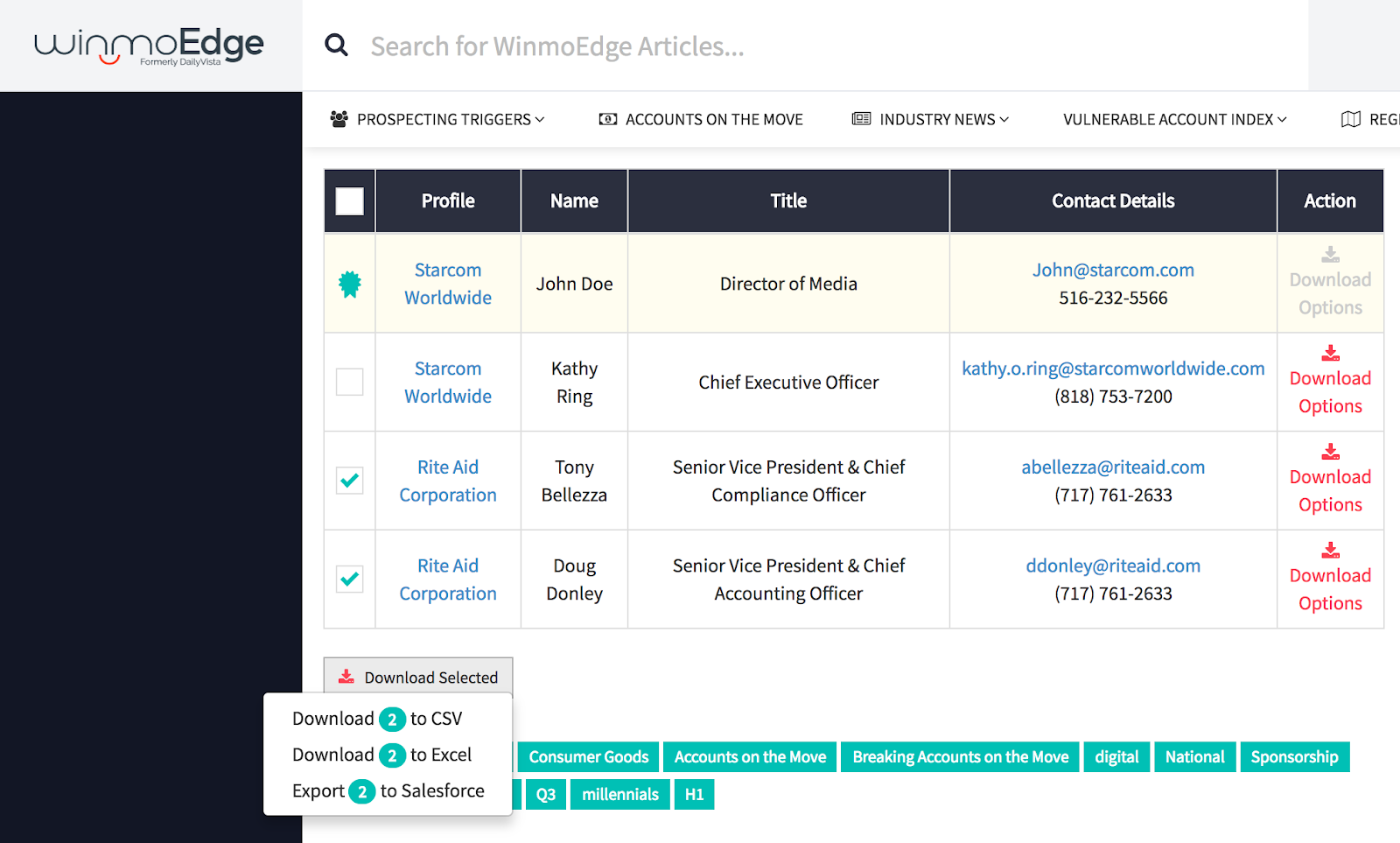1400x843 pixels.
Task: Check the Kathy Ring row checkbox
Action: [350, 382]
